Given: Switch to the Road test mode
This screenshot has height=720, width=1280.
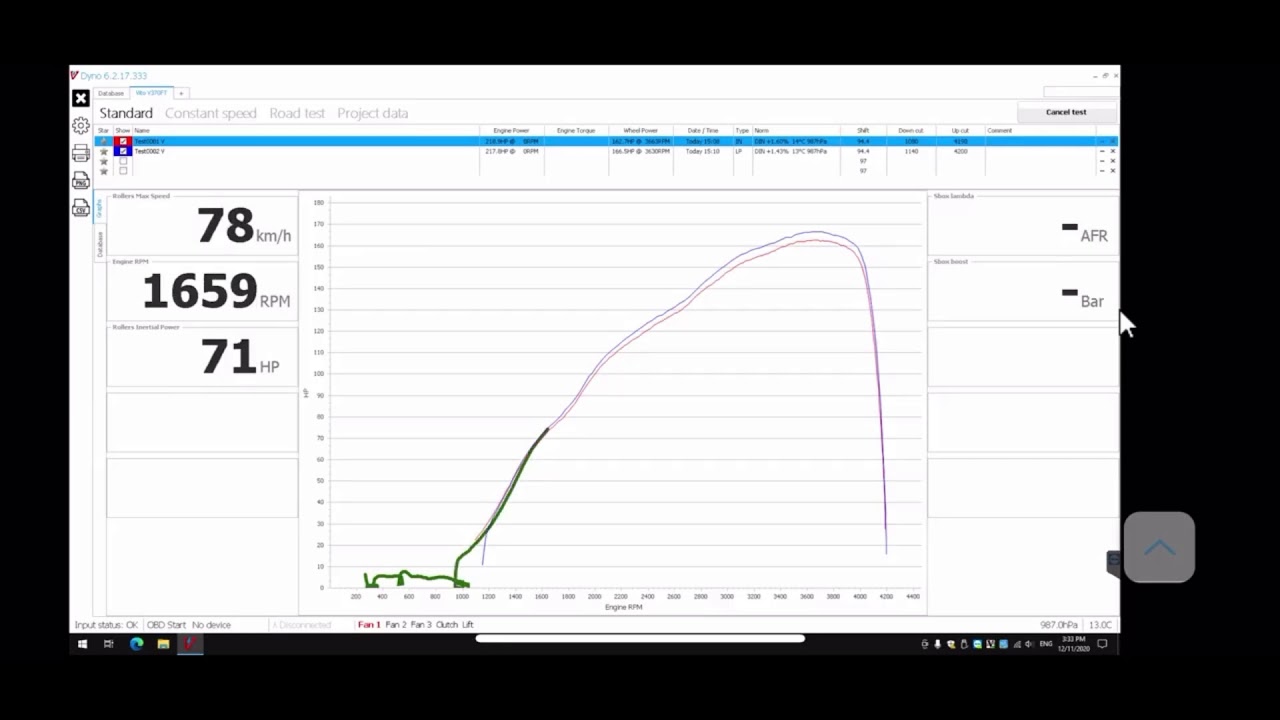Looking at the screenshot, I should click(297, 113).
